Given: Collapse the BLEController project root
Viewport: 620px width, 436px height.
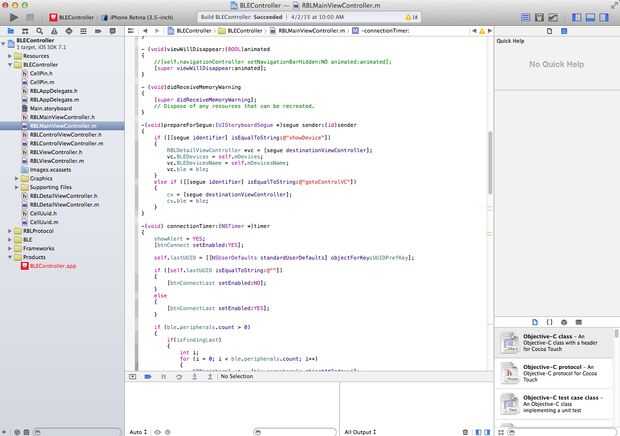Looking at the screenshot, I should 4,43.
